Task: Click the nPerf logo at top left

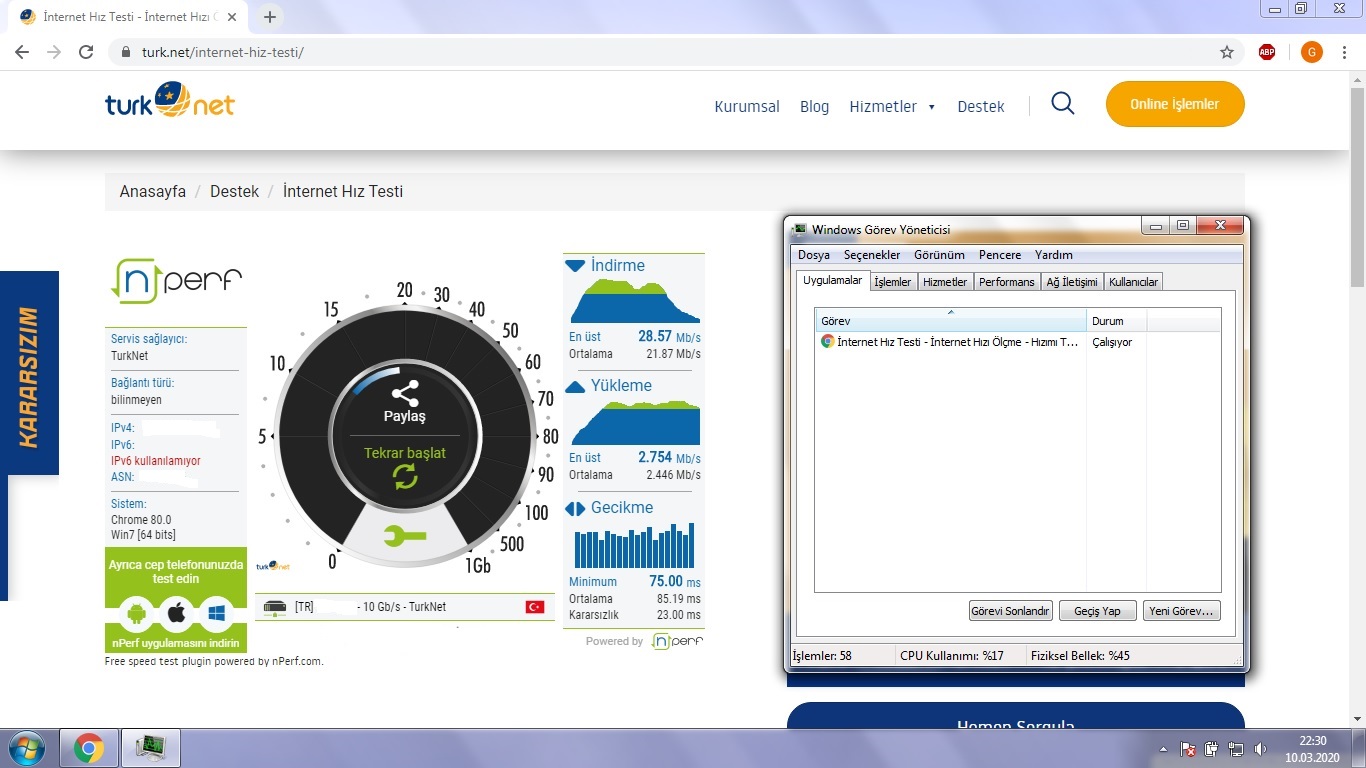Action: [176, 281]
